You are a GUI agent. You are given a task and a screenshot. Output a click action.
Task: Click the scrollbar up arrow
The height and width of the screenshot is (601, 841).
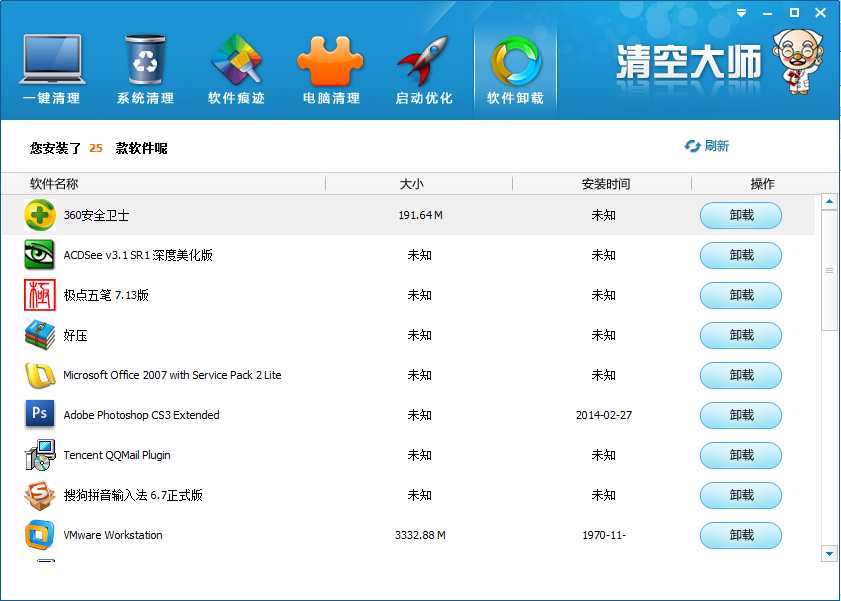[x=829, y=202]
